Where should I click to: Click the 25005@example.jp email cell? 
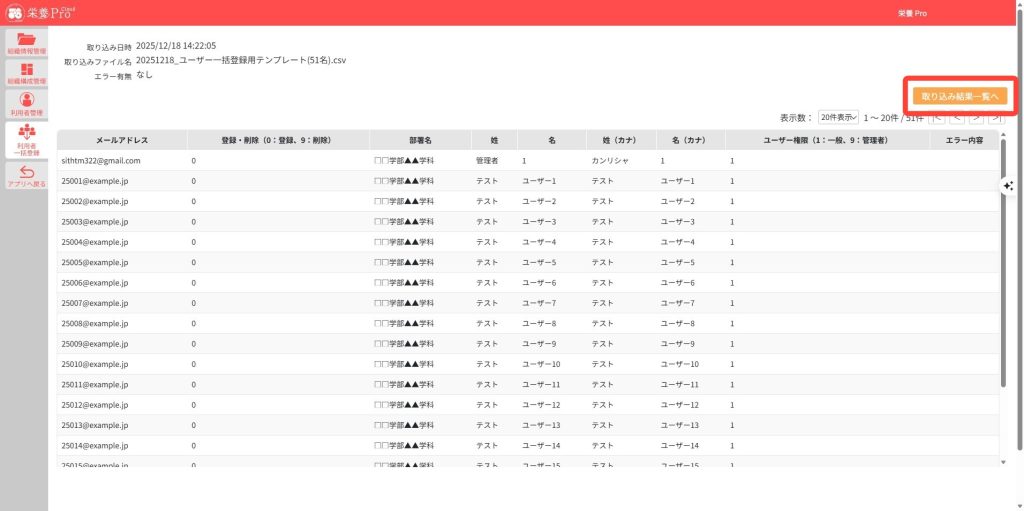(x=95, y=262)
